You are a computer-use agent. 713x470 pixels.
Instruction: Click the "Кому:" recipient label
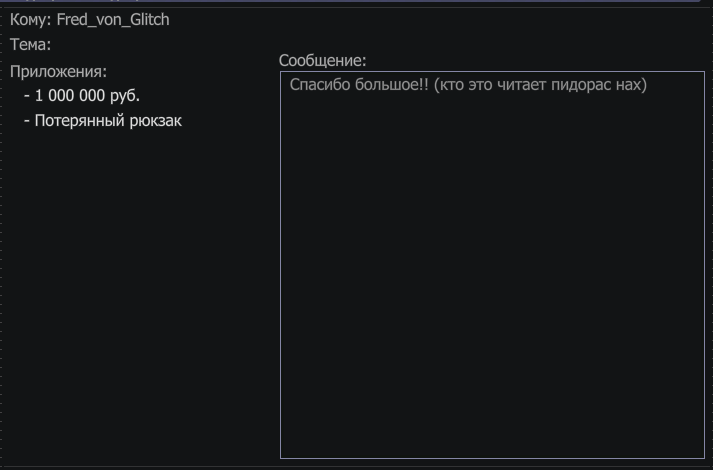(x=30, y=20)
